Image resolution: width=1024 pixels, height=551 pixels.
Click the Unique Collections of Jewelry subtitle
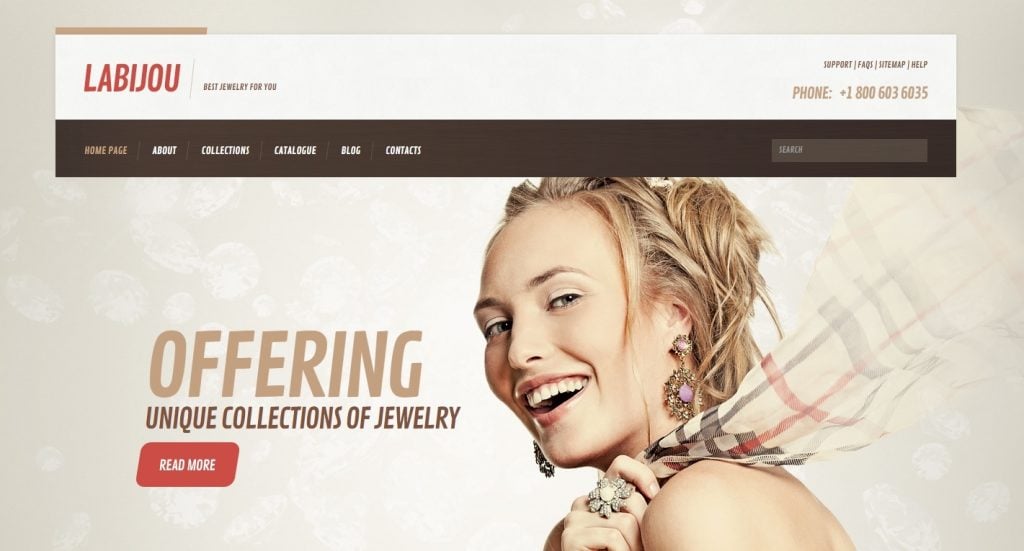tap(302, 418)
